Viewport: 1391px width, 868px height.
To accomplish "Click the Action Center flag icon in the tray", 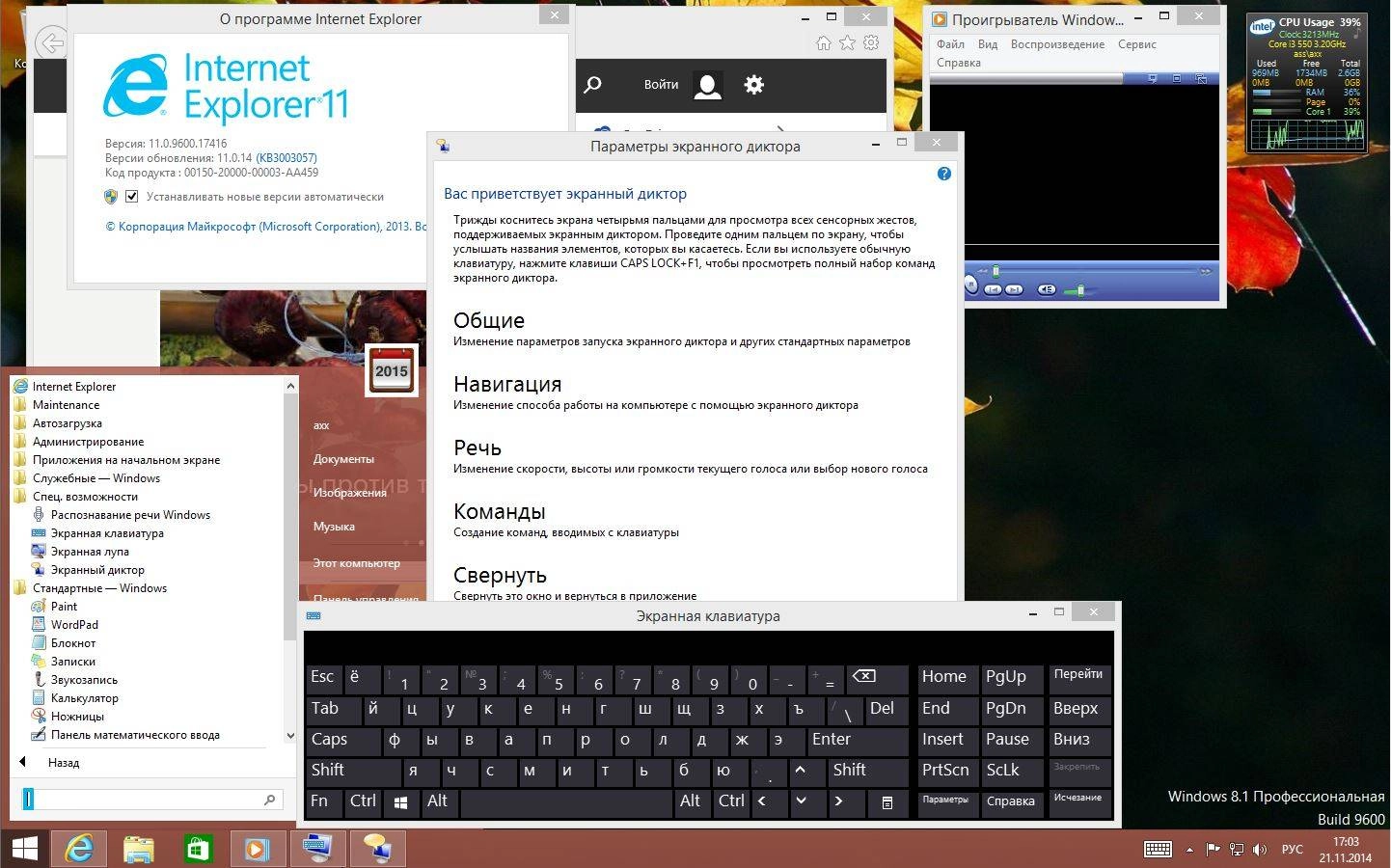I will (x=1214, y=850).
